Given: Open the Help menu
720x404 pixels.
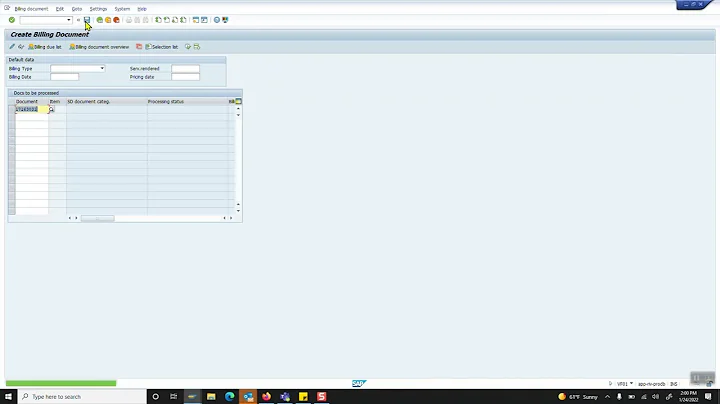Looking at the screenshot, I should pyautogui.click(x=142, y=9).
